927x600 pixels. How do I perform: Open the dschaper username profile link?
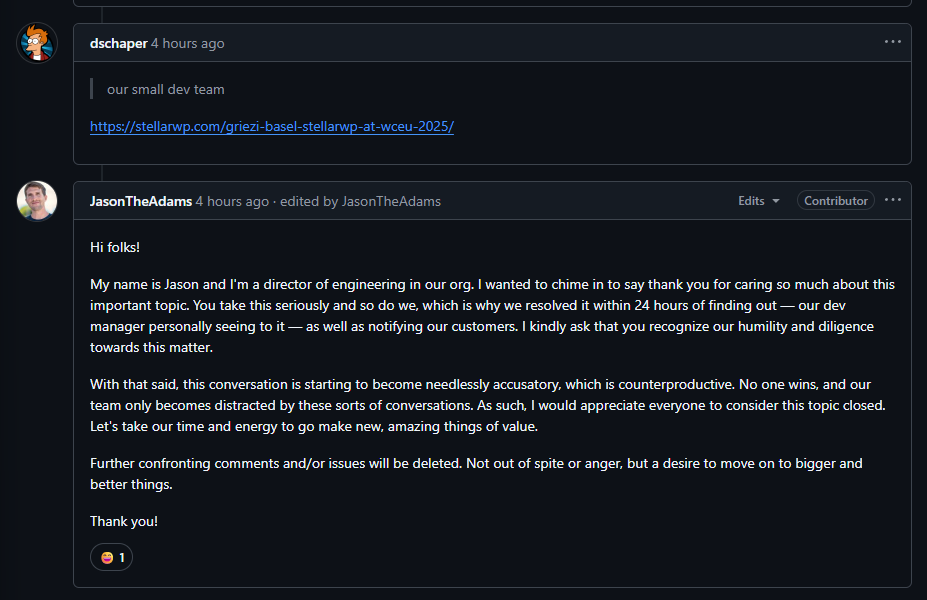pos(118,43)
